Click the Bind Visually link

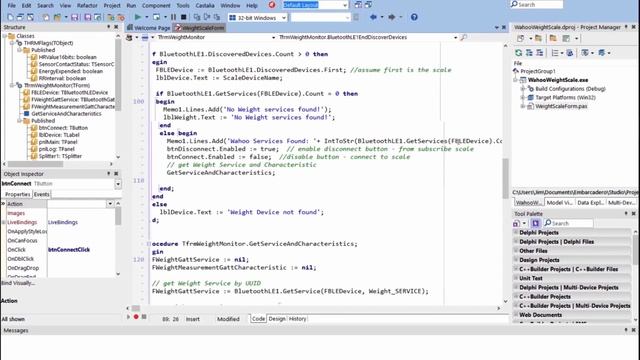(x=18, y=283)
